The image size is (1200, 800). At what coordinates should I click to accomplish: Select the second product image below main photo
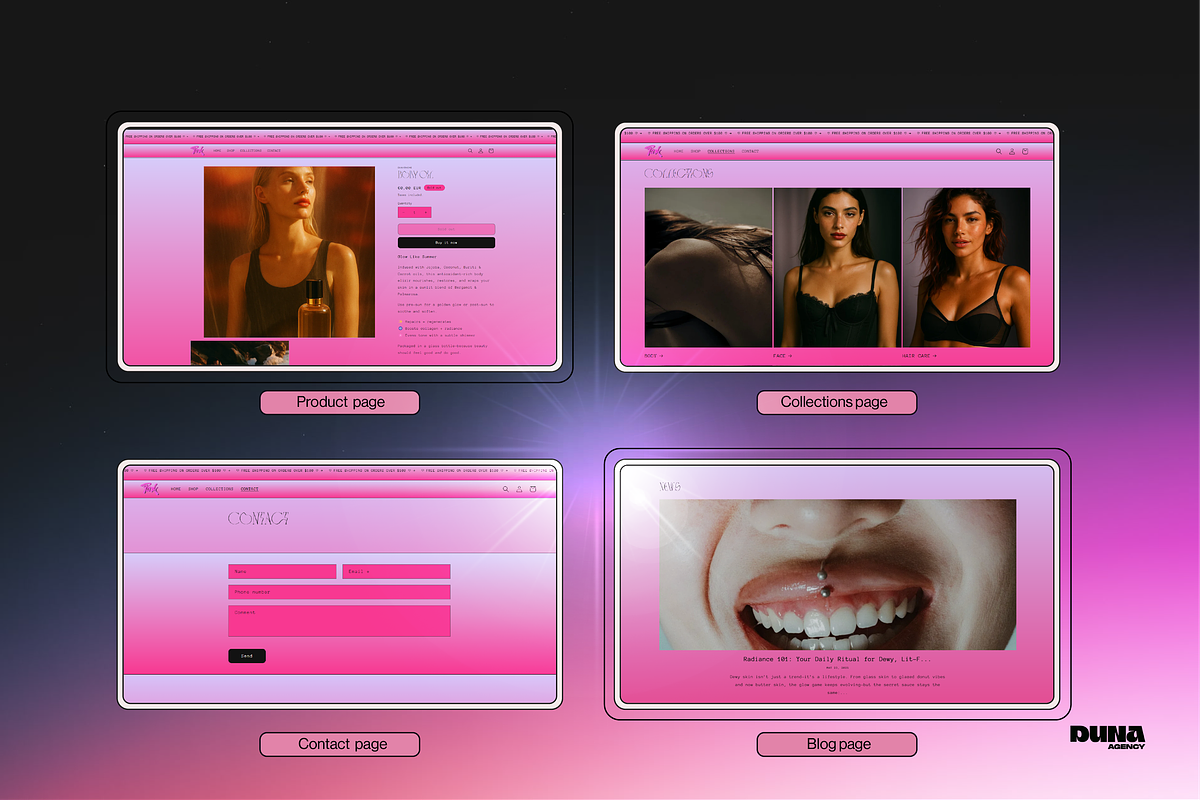pos(240,353)
